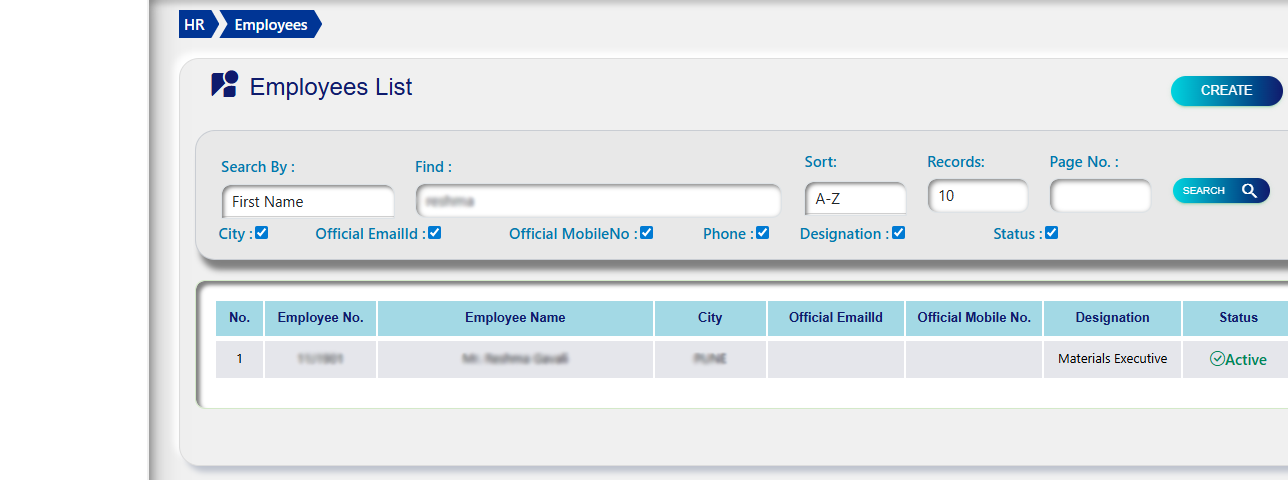This screenshot has width=1288, height=480.
Task: Click the Page No. input box
Action: click(x=1100, y=196)
